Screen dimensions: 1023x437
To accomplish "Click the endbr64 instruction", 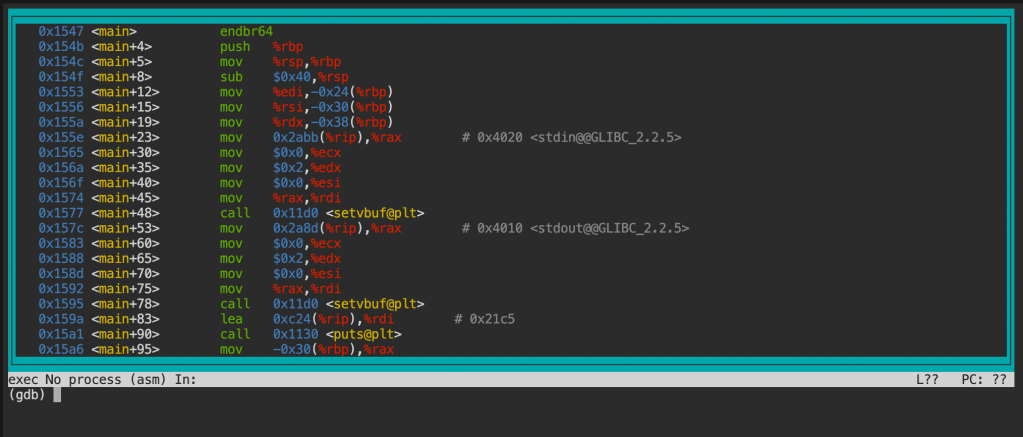I will (x=246, y=32).
